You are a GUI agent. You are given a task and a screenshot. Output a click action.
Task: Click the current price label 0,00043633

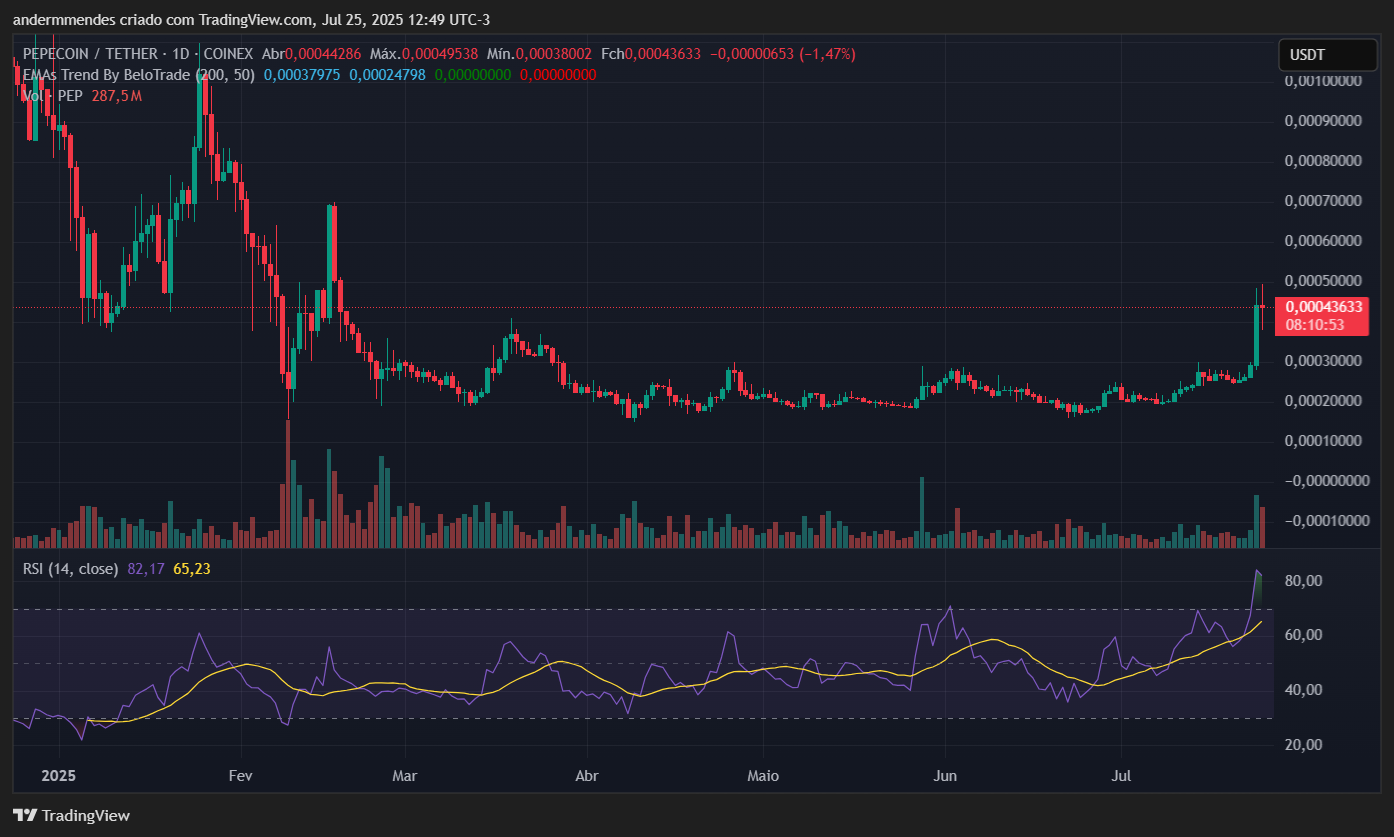(1323, 307)
